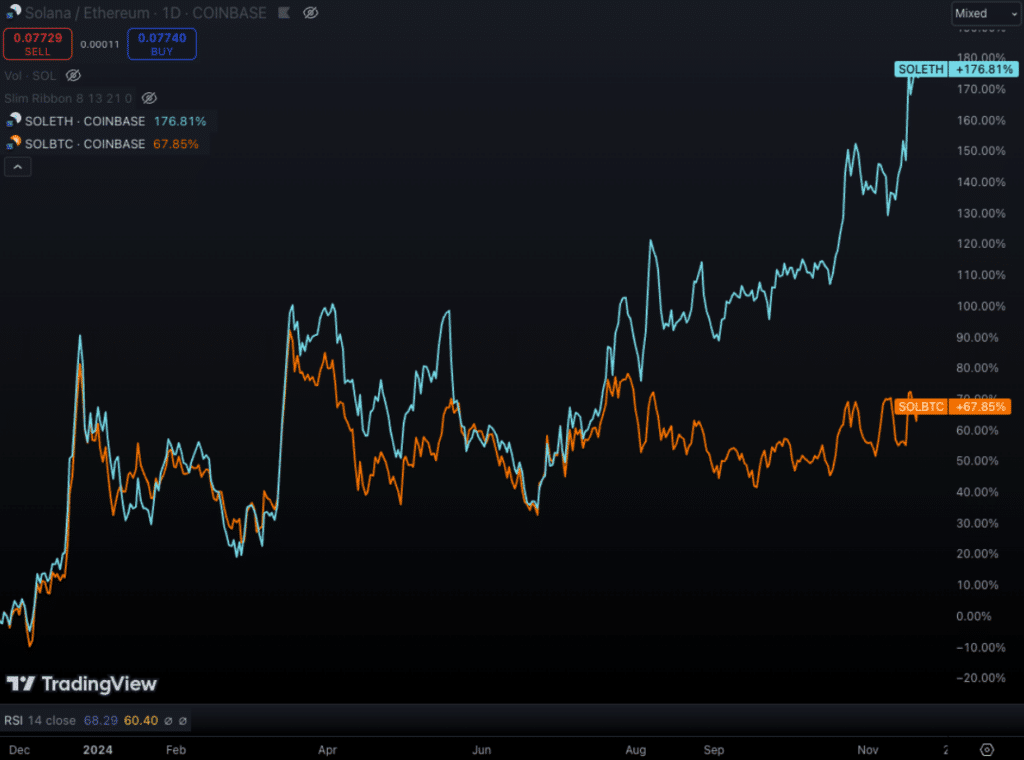Click the Vol · SOL indicator label
This screenshot has width=1024, height=760.
pos(30,76)
